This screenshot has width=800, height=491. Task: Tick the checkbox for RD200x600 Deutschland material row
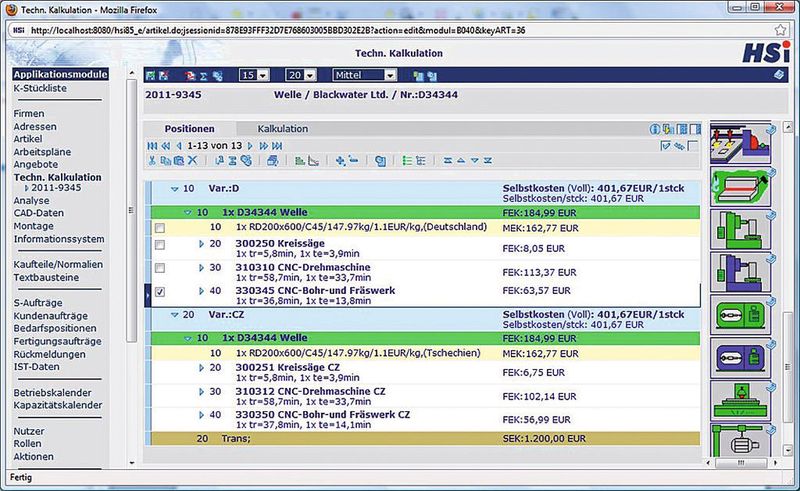[x=160, y=229]
